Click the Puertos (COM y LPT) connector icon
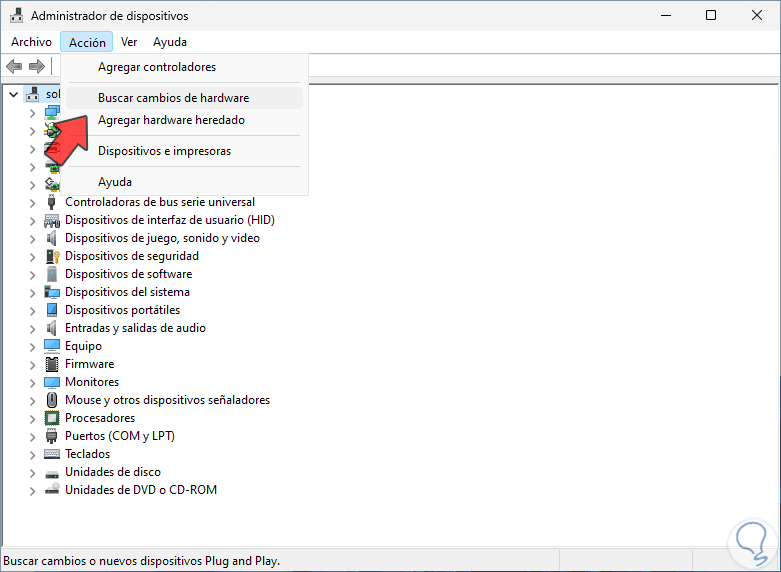This screenshot has height=572, width=781. [x=51, y=436]
